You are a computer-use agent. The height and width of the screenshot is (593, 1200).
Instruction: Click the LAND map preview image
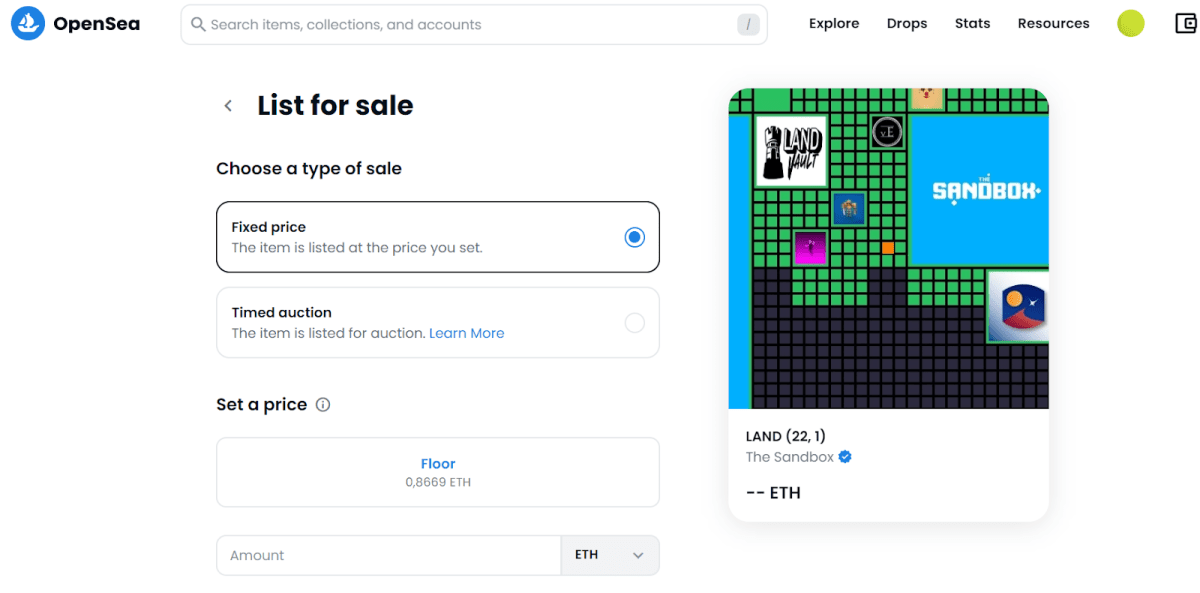pyautogui.click(x=889, y=248)
